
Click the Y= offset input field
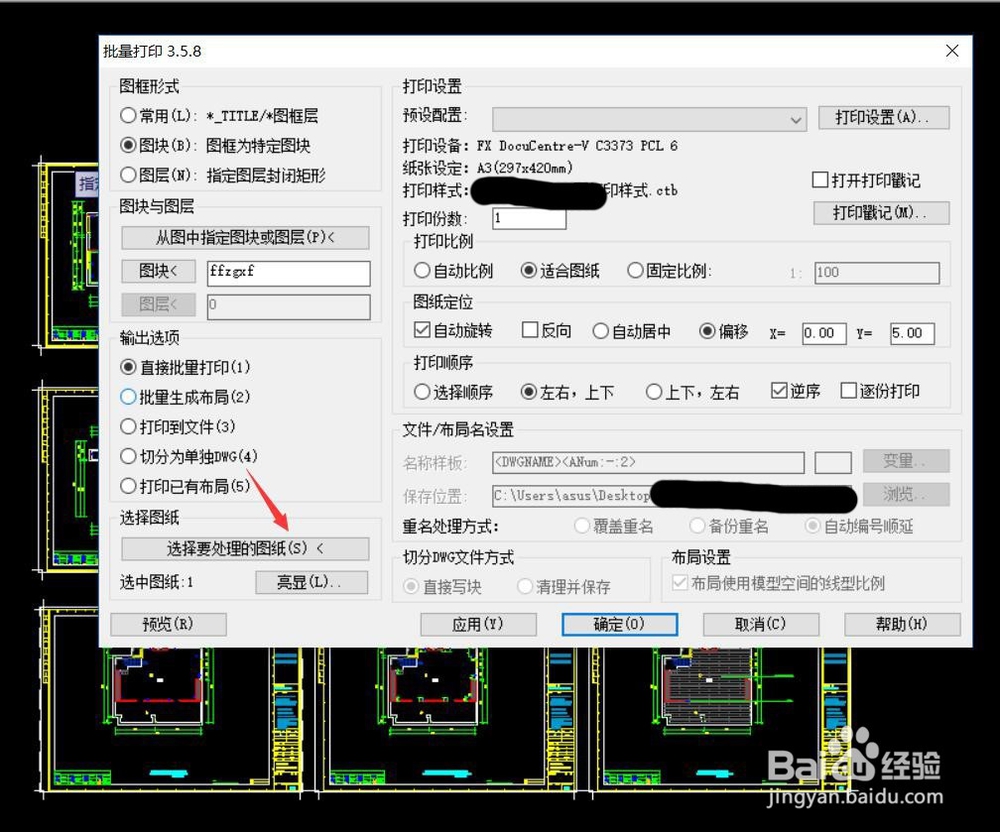tap(913, 333)
